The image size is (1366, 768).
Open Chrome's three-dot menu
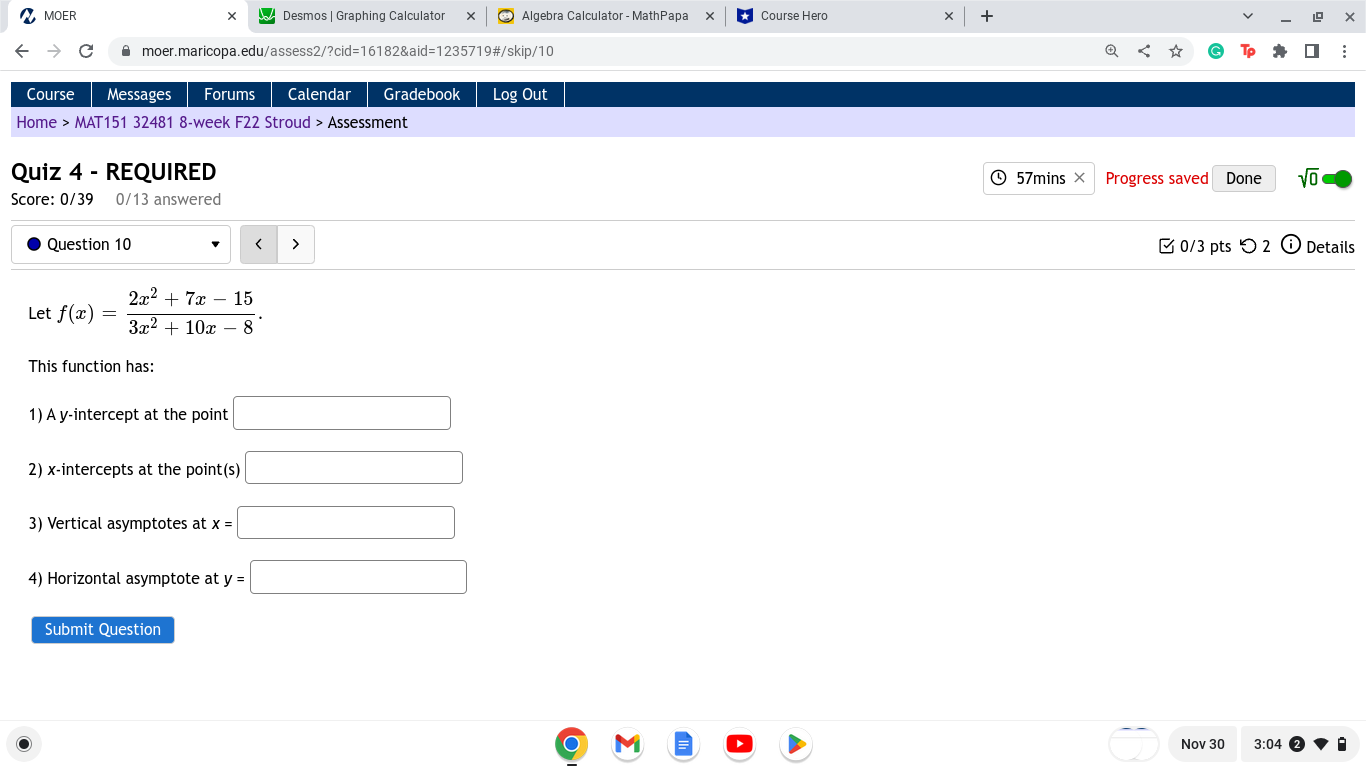point(1344,51)
